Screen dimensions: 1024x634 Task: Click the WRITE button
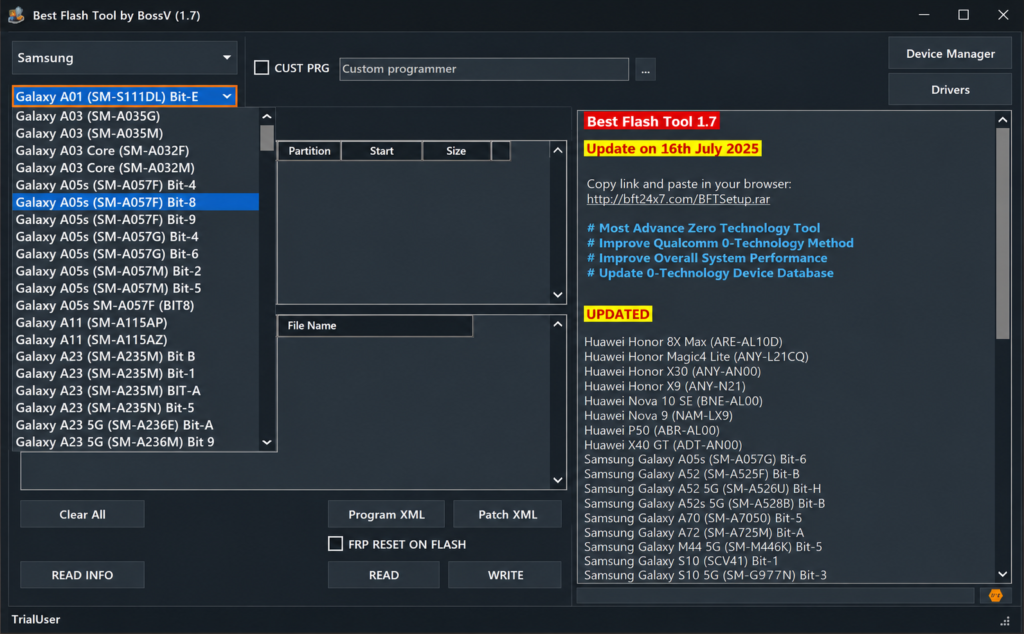(x=505, y=575)
